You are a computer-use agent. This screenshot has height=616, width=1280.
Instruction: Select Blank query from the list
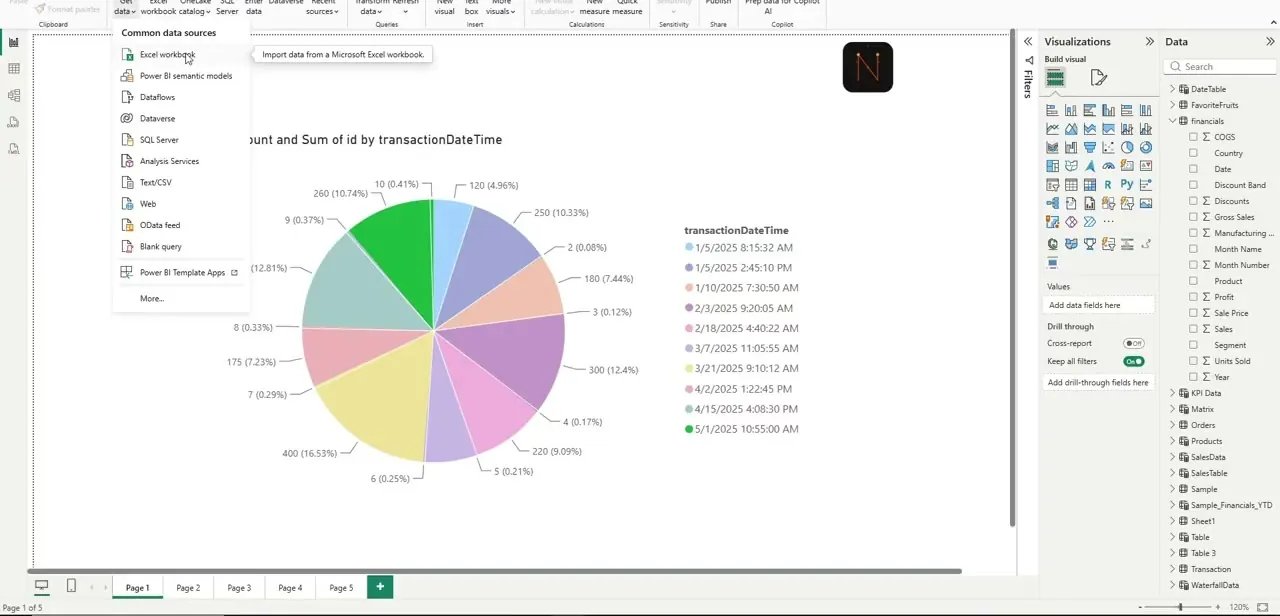coord(181,246)
